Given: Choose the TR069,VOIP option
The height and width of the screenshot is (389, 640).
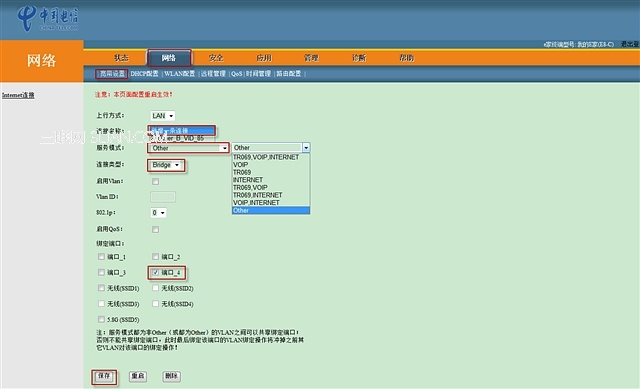Looking at the screenshot, I should point(271,187).
